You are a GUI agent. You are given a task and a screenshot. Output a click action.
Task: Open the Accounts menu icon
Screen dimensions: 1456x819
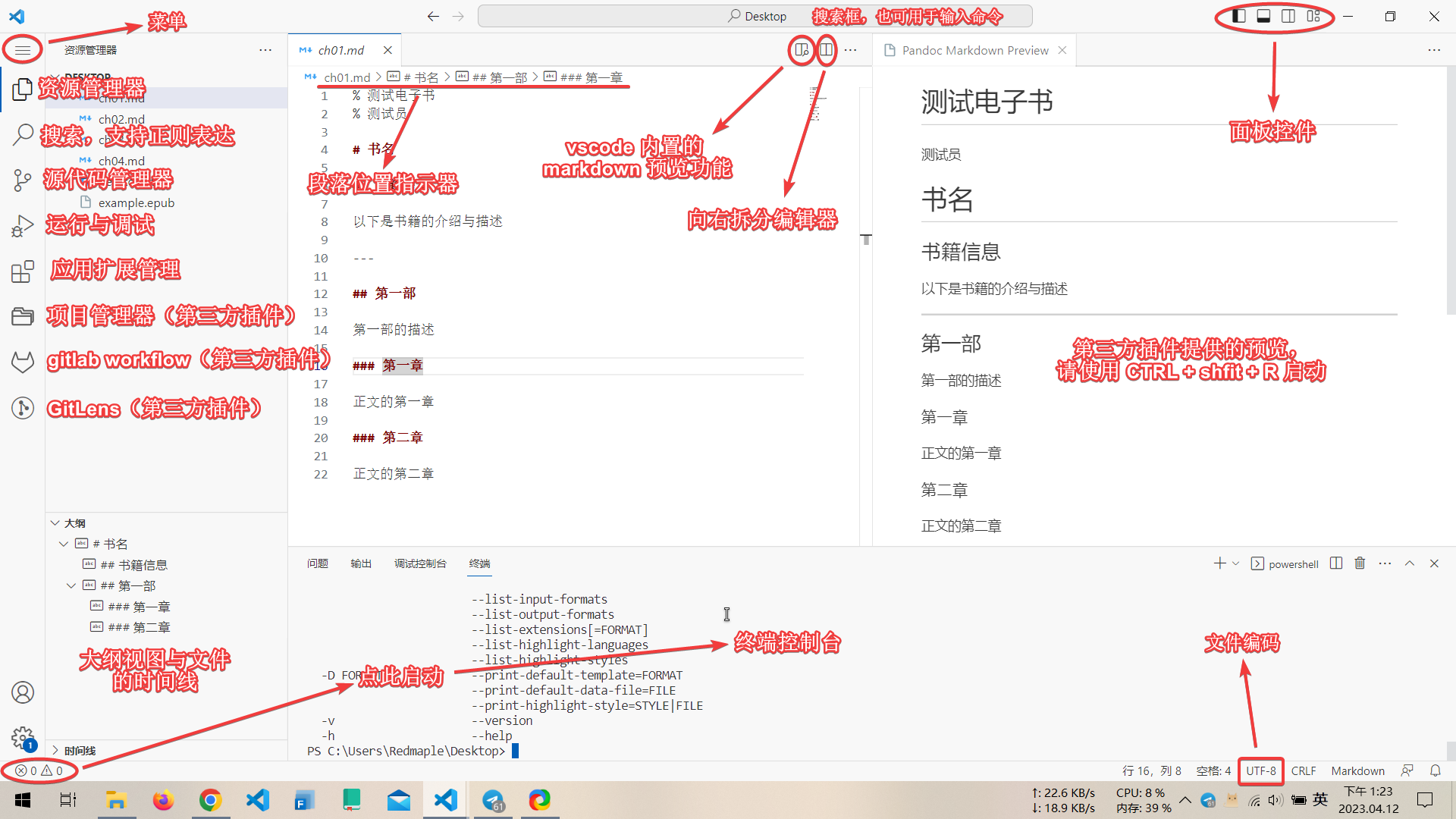coord(23,692)
